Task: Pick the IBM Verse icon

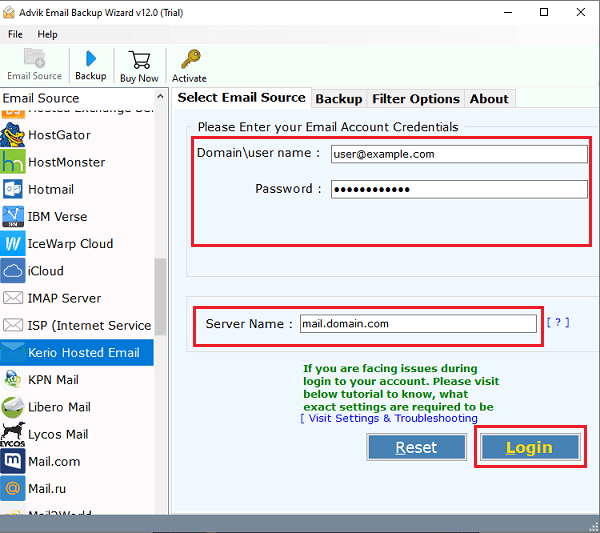Action: pos(13,216)
